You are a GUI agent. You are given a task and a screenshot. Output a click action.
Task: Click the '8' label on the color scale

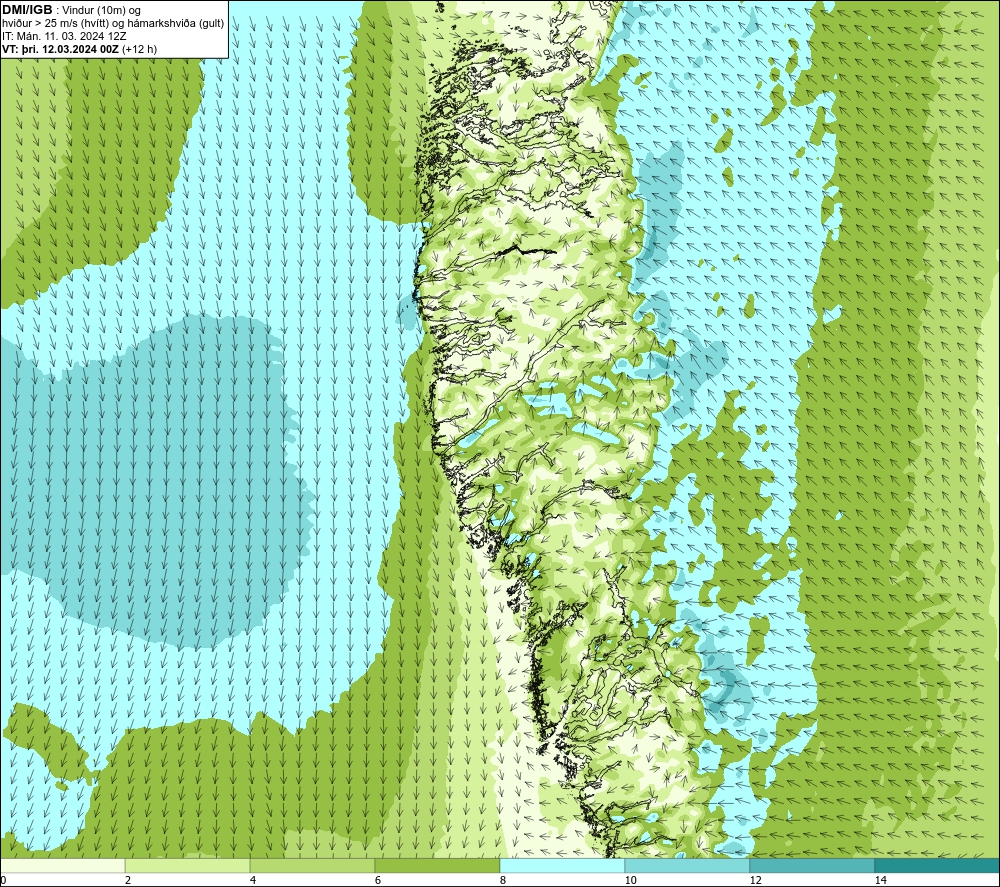point(503,881)
